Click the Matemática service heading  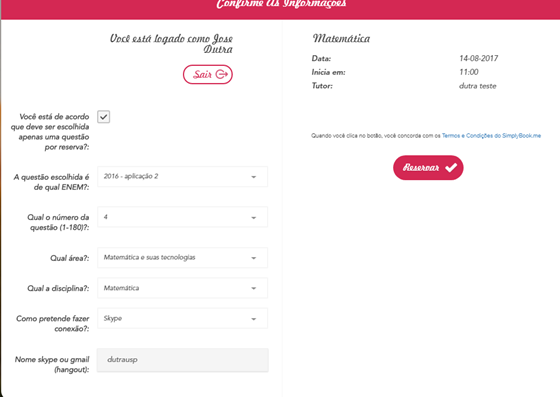341,38
